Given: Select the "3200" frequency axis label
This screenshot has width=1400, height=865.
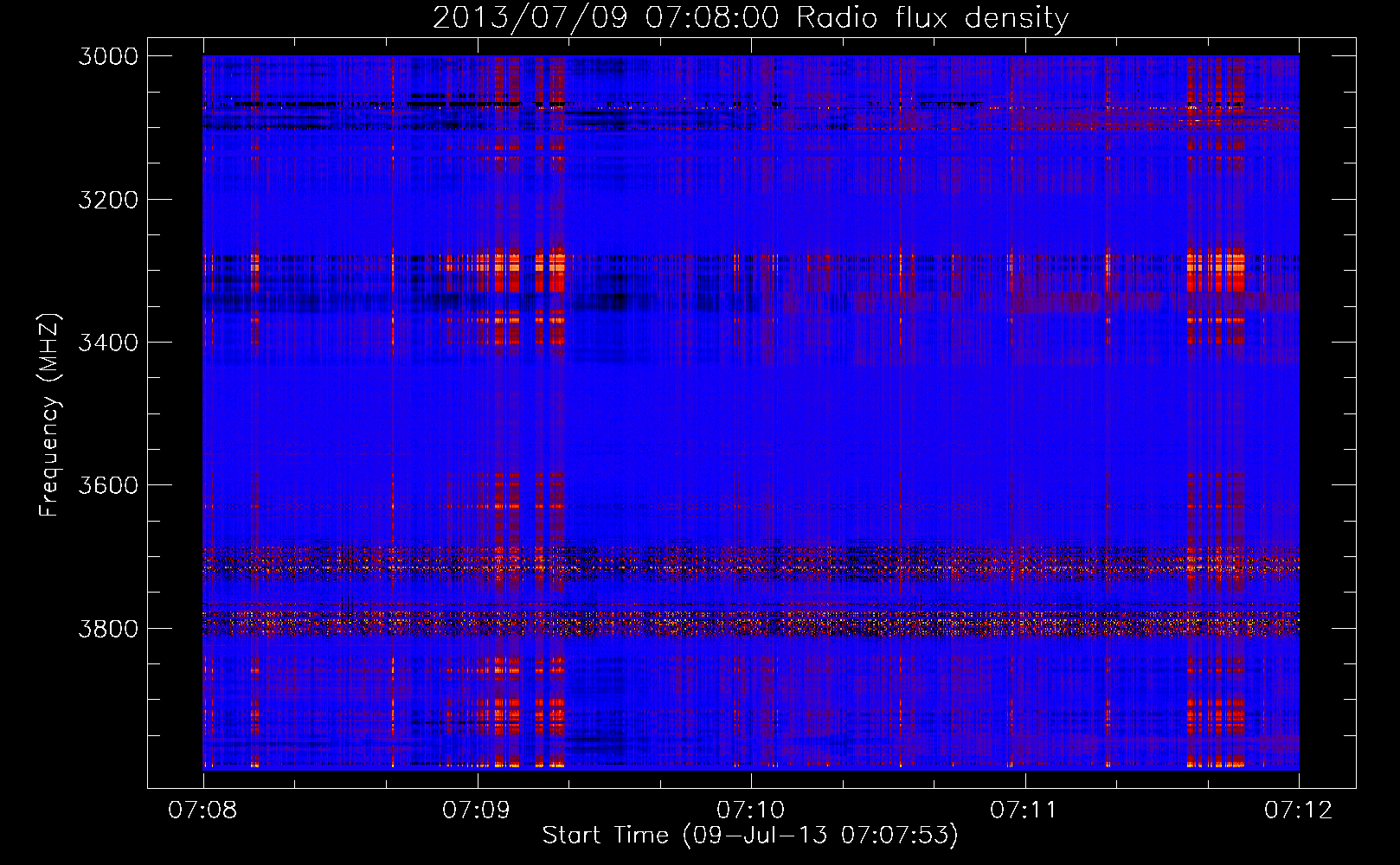Looking at the screenshot, I should (108, 200).
